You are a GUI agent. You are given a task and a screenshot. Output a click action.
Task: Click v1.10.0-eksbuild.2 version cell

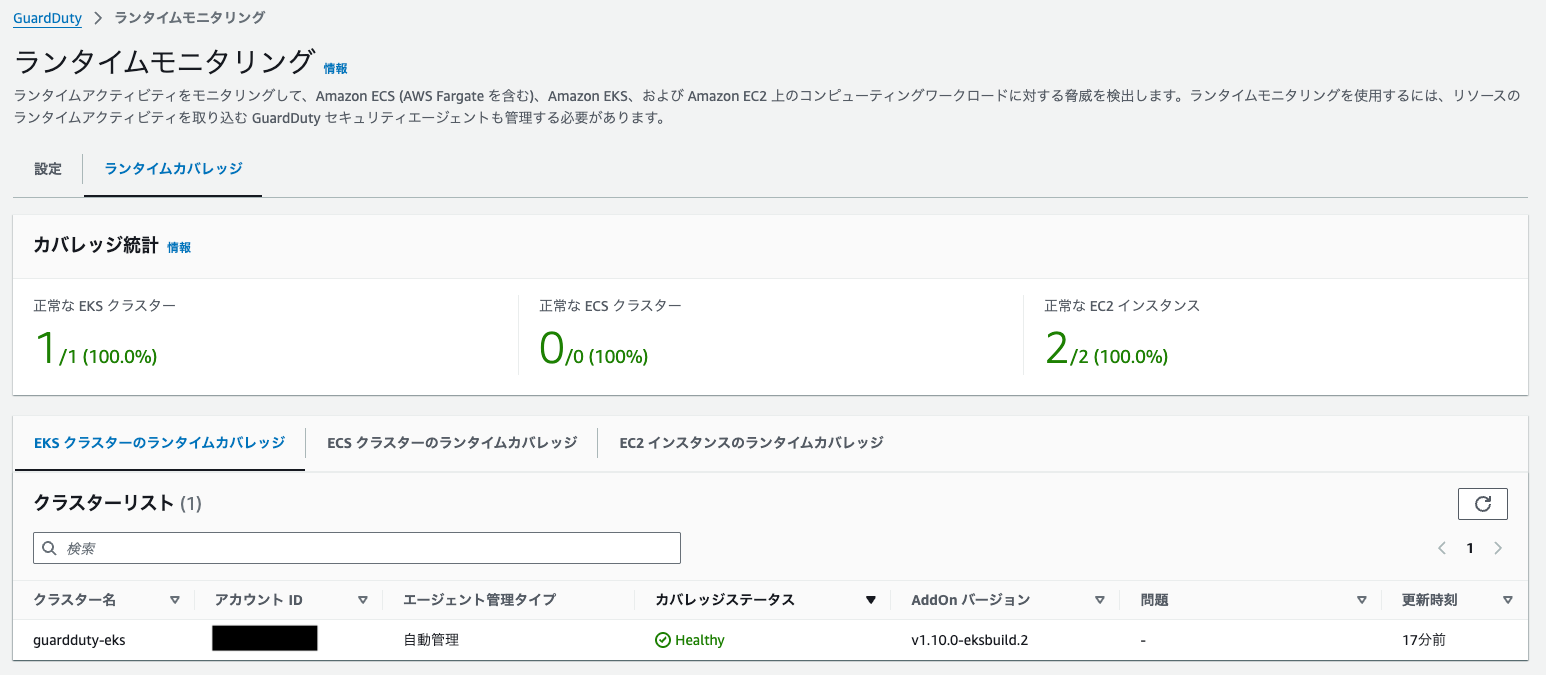point(970,640)
